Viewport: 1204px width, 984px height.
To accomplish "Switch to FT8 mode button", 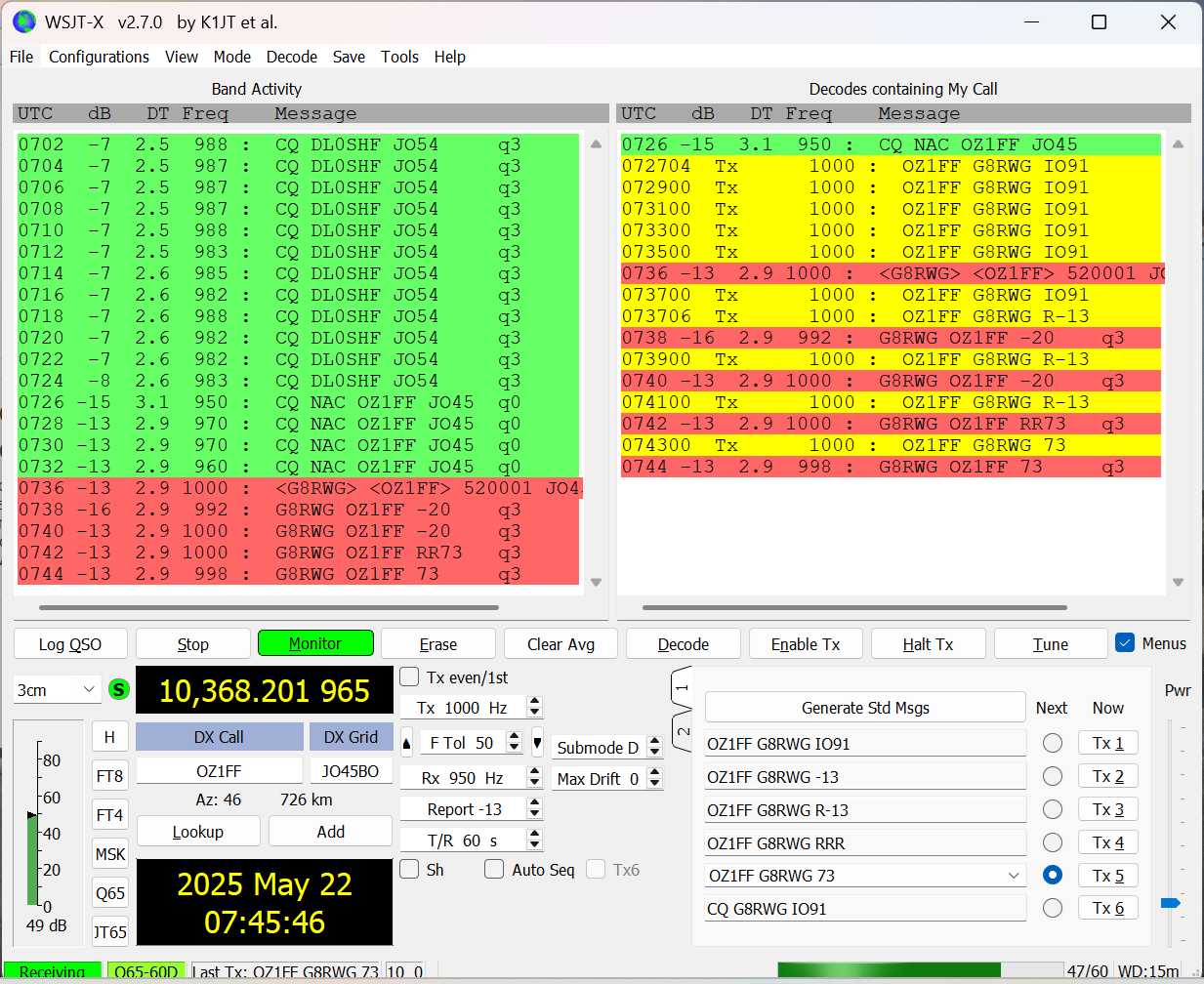I will (x=109, y=776).
